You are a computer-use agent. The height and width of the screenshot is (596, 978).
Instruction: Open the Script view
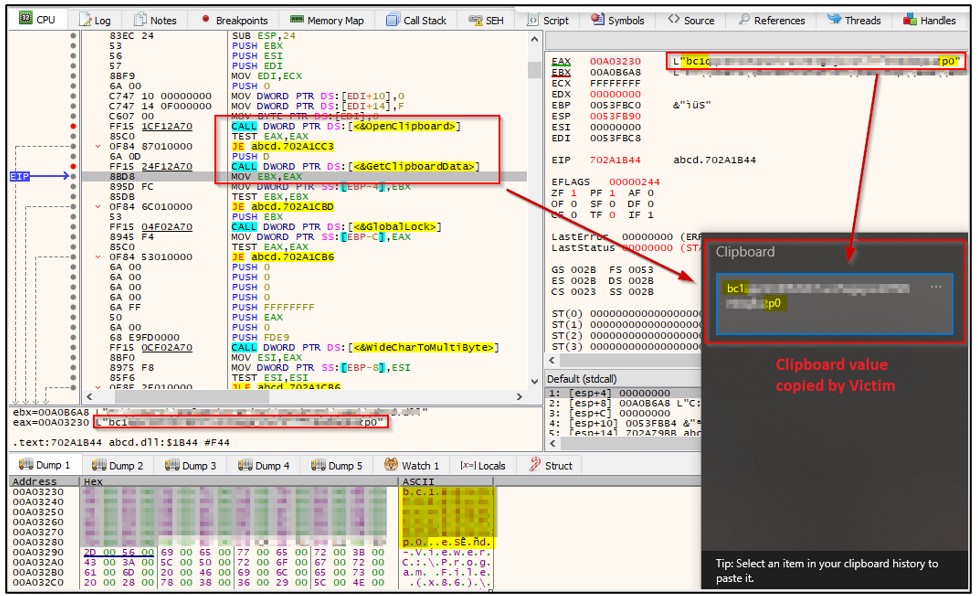coord(549,18)
